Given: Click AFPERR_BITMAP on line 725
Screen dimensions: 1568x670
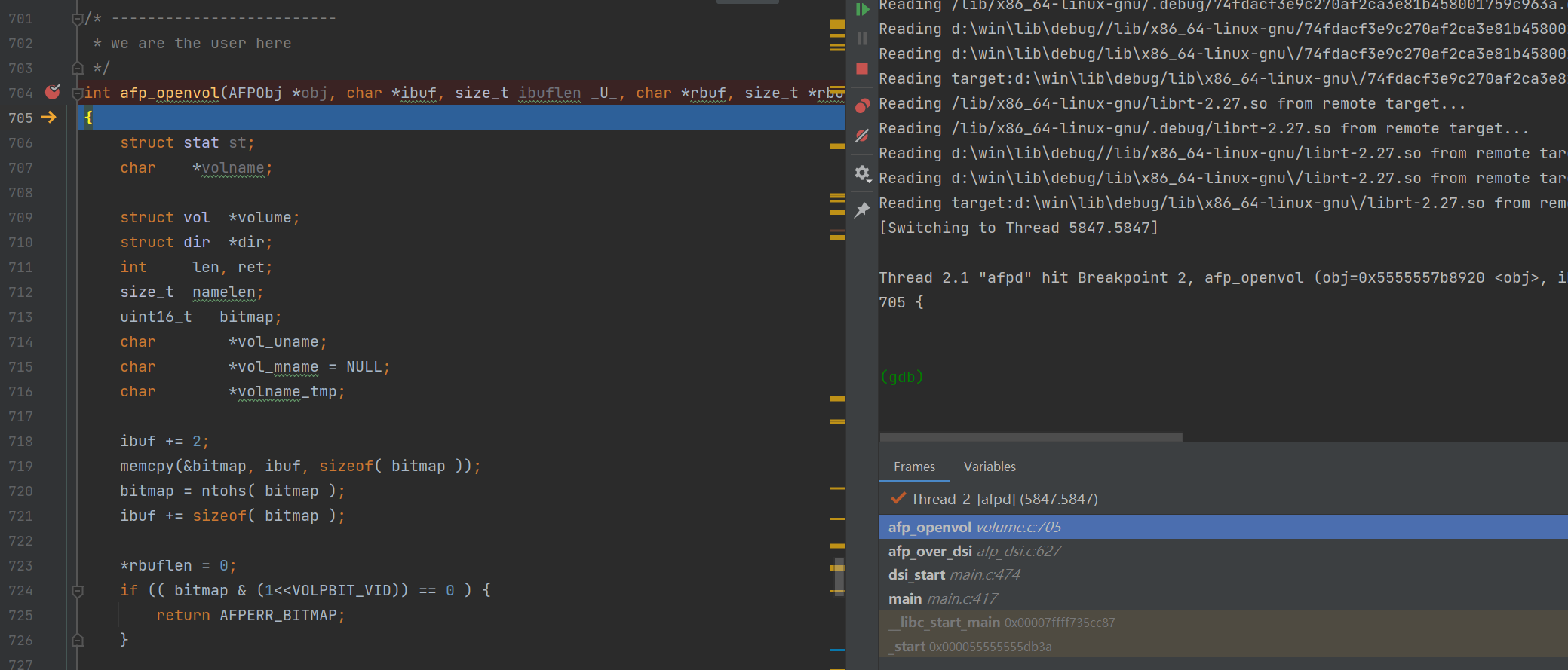Looking at the screenshot, I should pos(278,616).
